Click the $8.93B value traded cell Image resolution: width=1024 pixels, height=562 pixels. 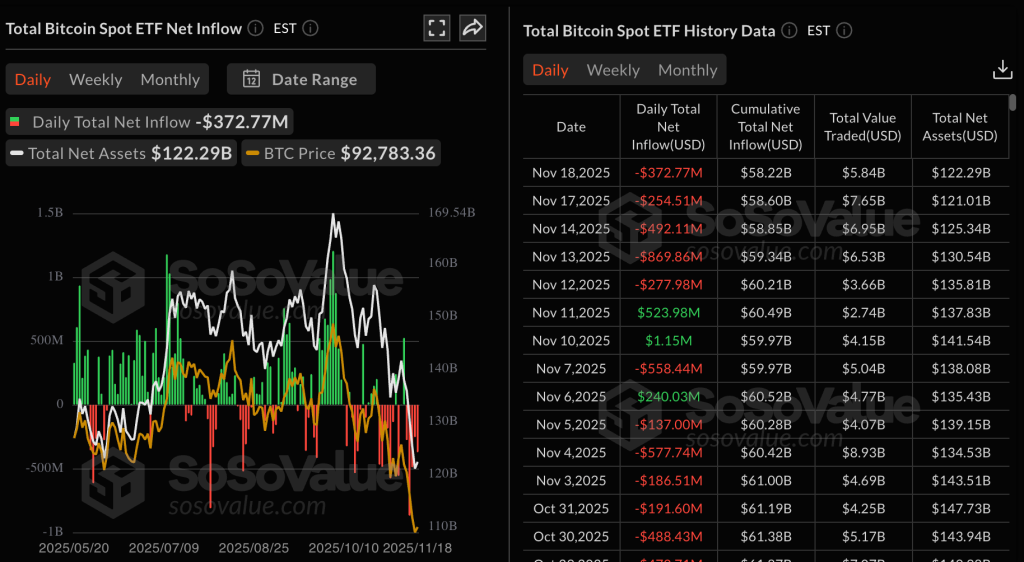pyautogui.click(x=863, y=452)
